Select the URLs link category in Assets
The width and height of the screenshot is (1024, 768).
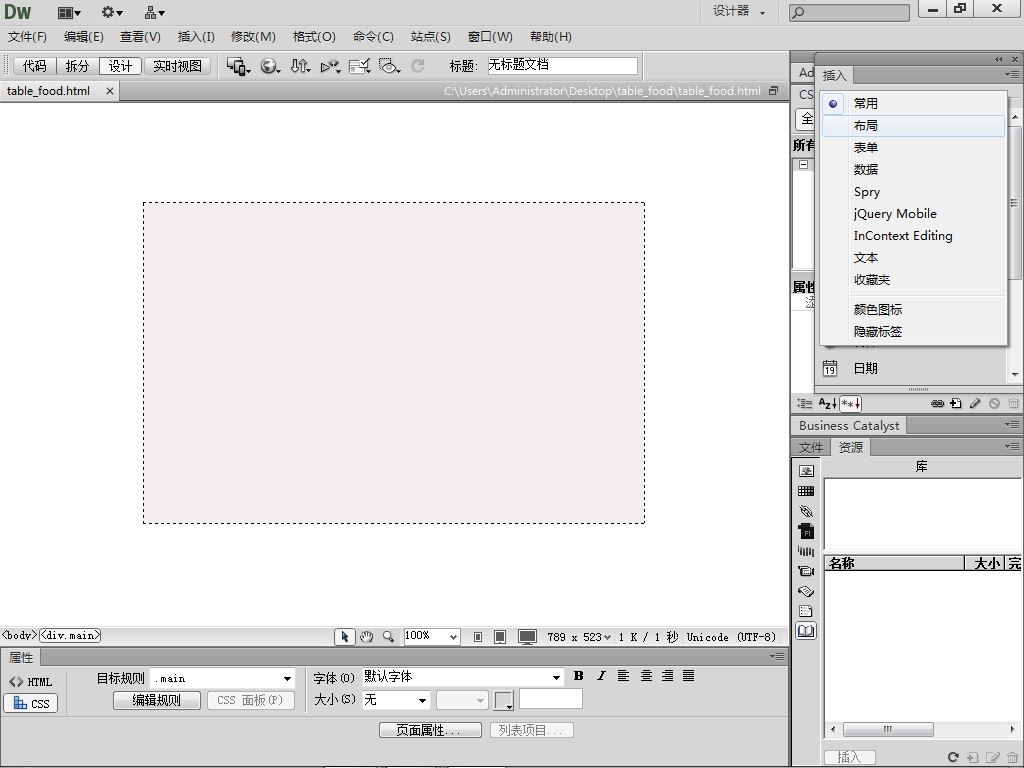(x=807, y=511)
